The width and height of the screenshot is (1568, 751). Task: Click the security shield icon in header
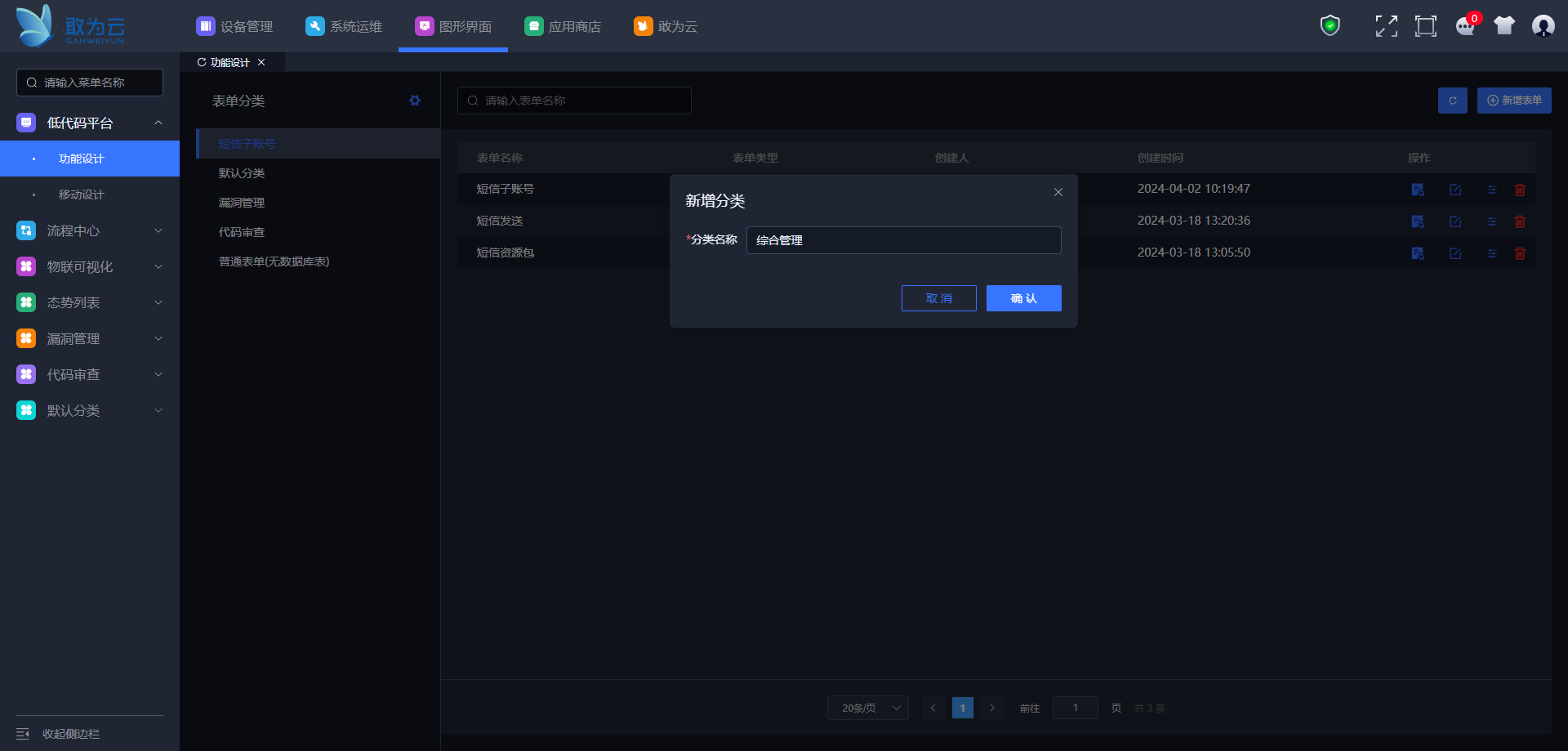point(1330,26)
